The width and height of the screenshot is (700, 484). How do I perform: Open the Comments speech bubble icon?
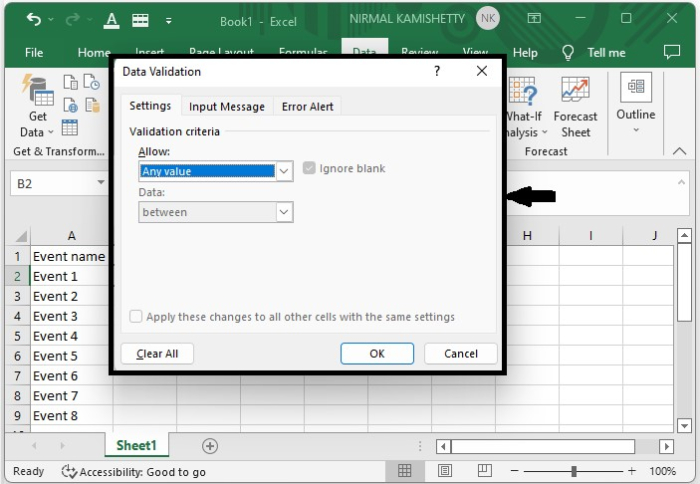click(671, 52)
